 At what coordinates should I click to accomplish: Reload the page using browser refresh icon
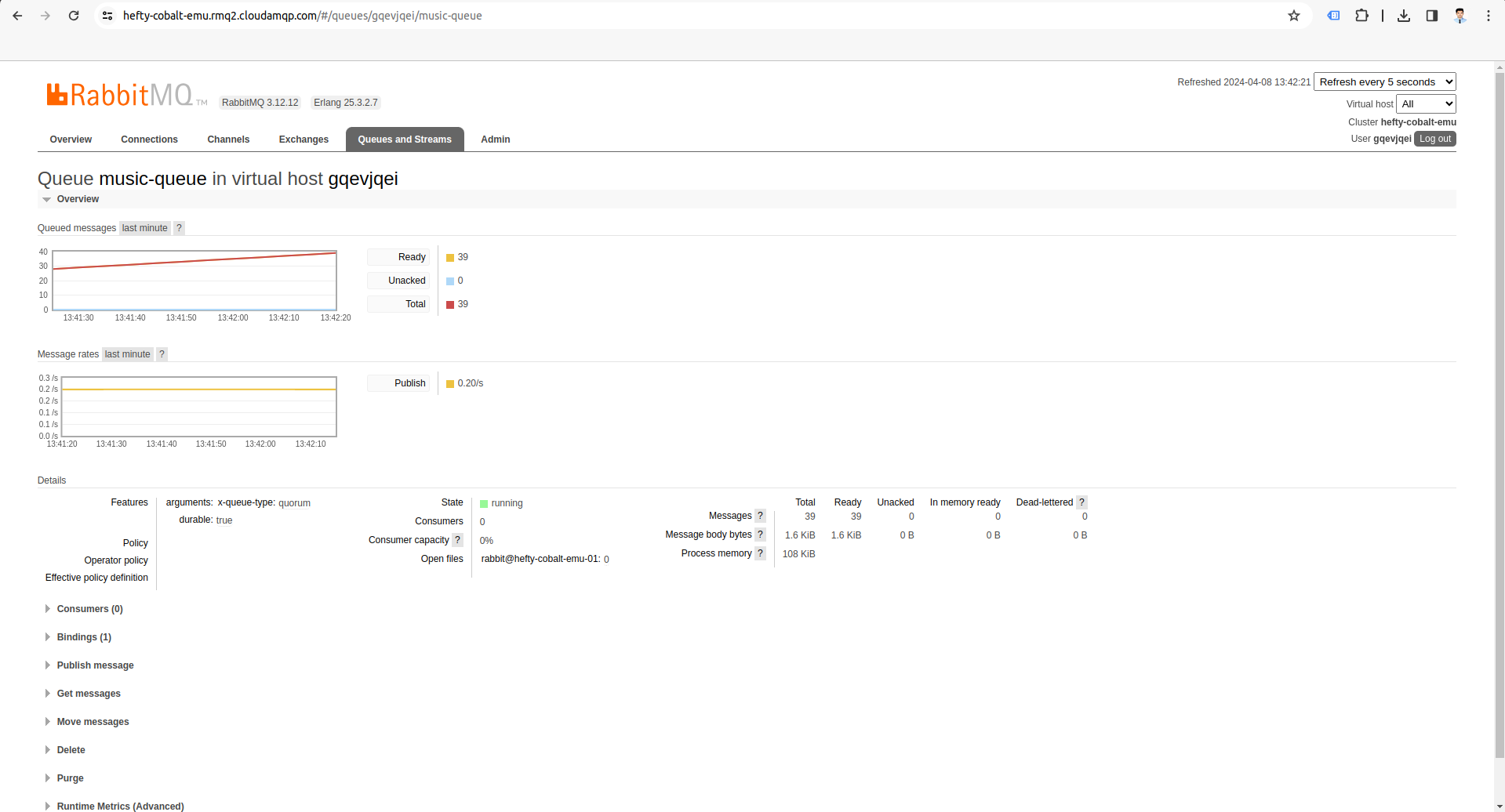click(74, 16)
